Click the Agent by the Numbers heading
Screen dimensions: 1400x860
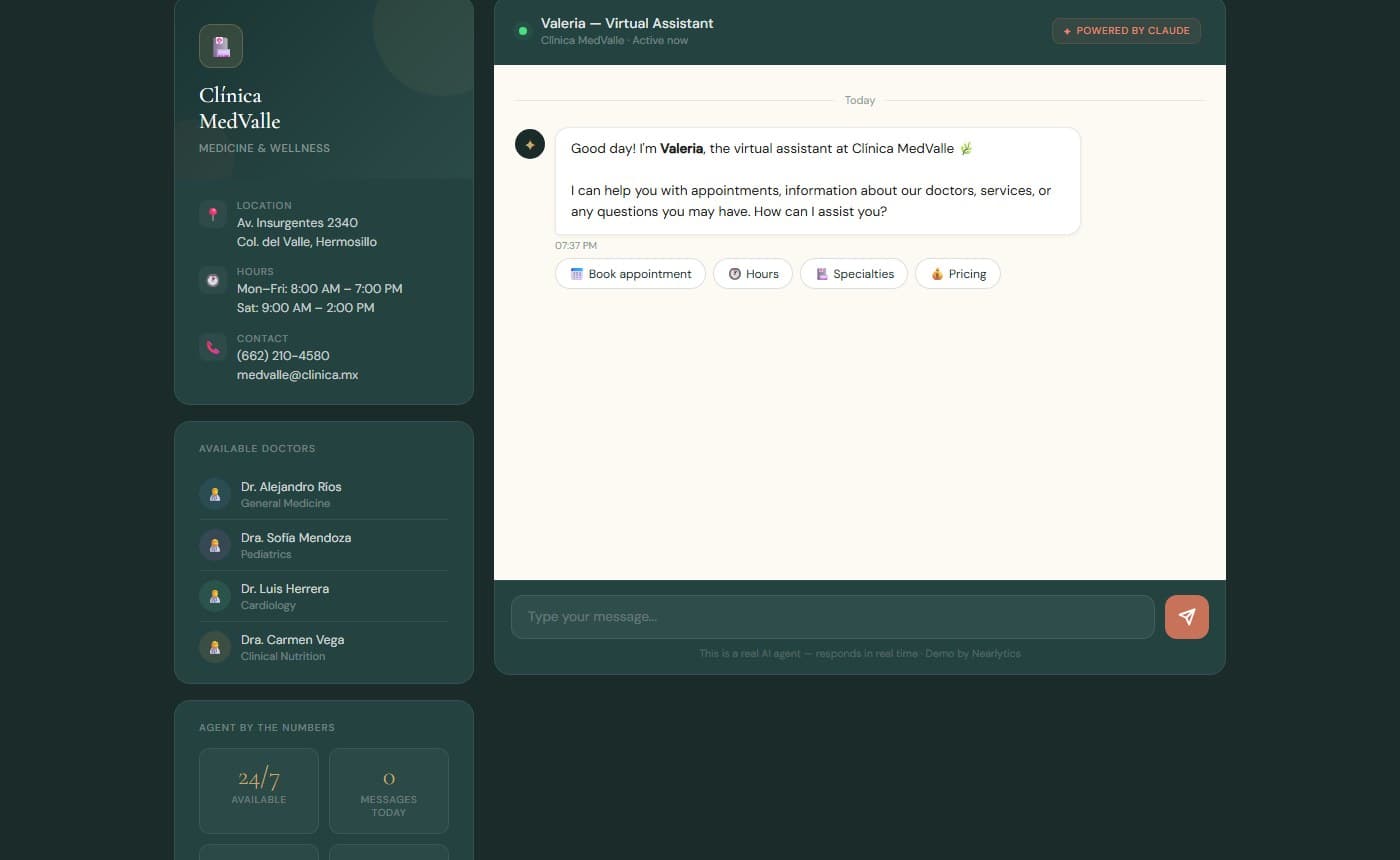click(267, 728)
